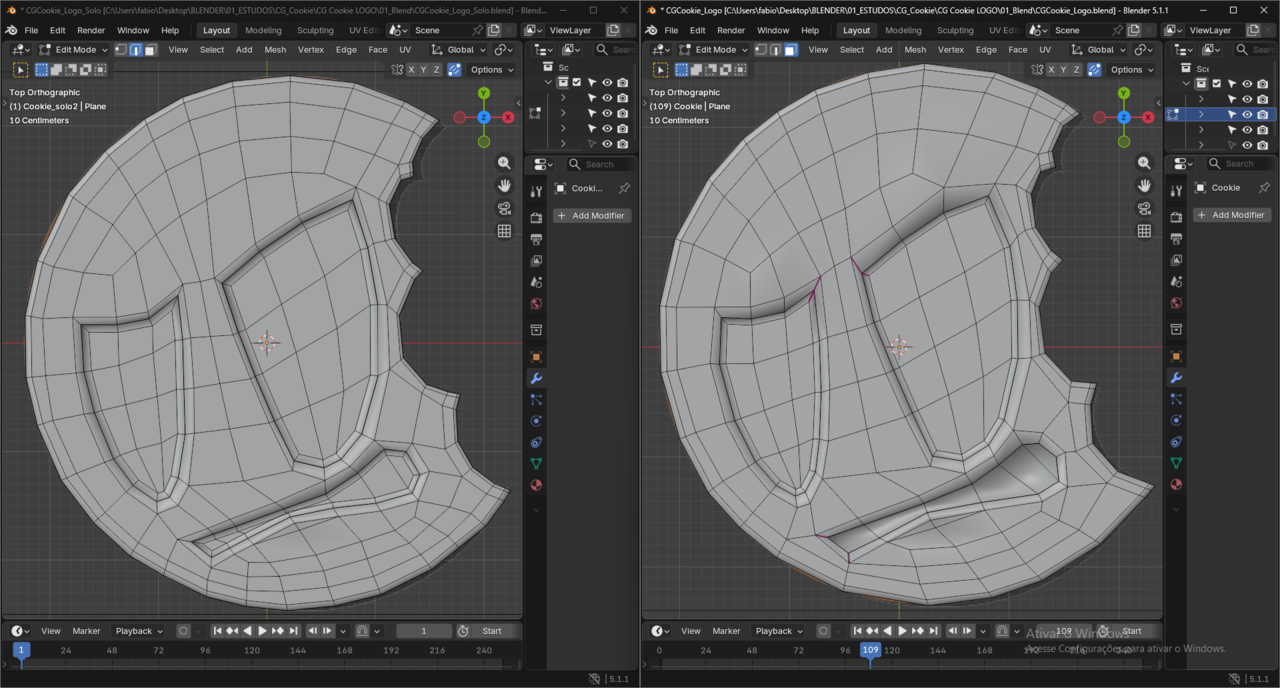Click the frame 109 playhead in right timeline

870,650
